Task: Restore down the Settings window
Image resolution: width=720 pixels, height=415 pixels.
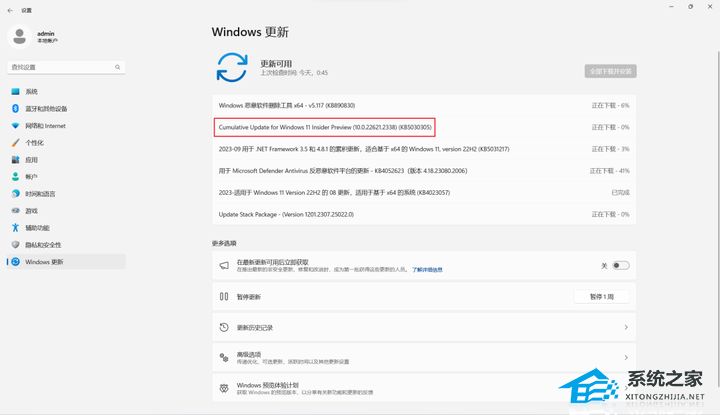Action: point(691,7)
